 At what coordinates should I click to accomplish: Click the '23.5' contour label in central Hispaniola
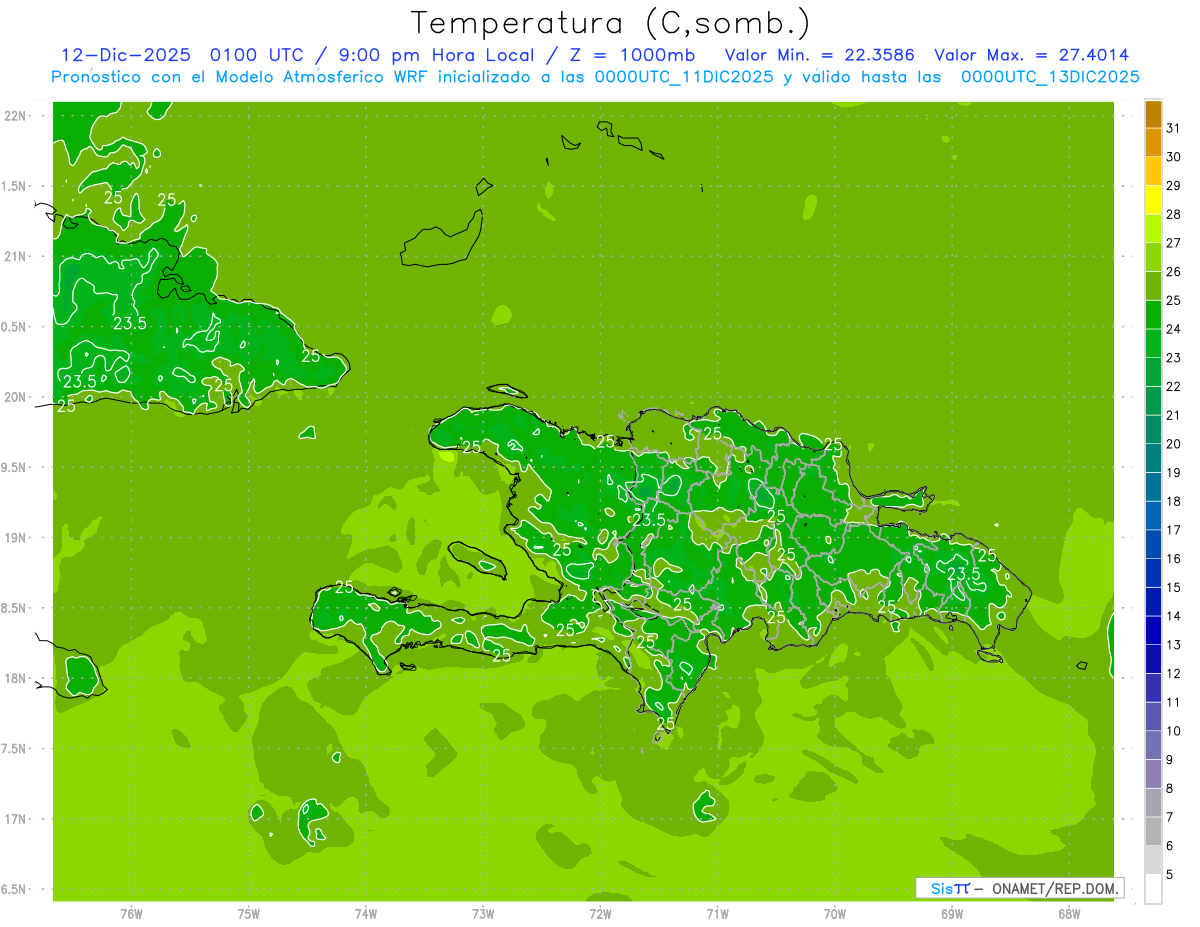coord(649,520)
